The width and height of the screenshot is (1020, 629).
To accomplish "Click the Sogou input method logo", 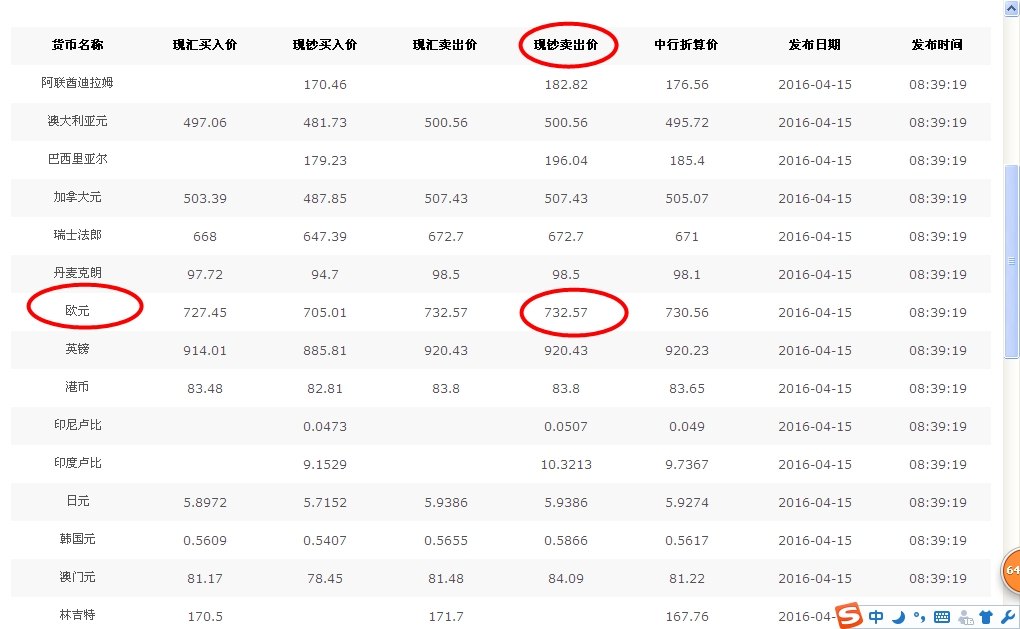I will [849, 615].
